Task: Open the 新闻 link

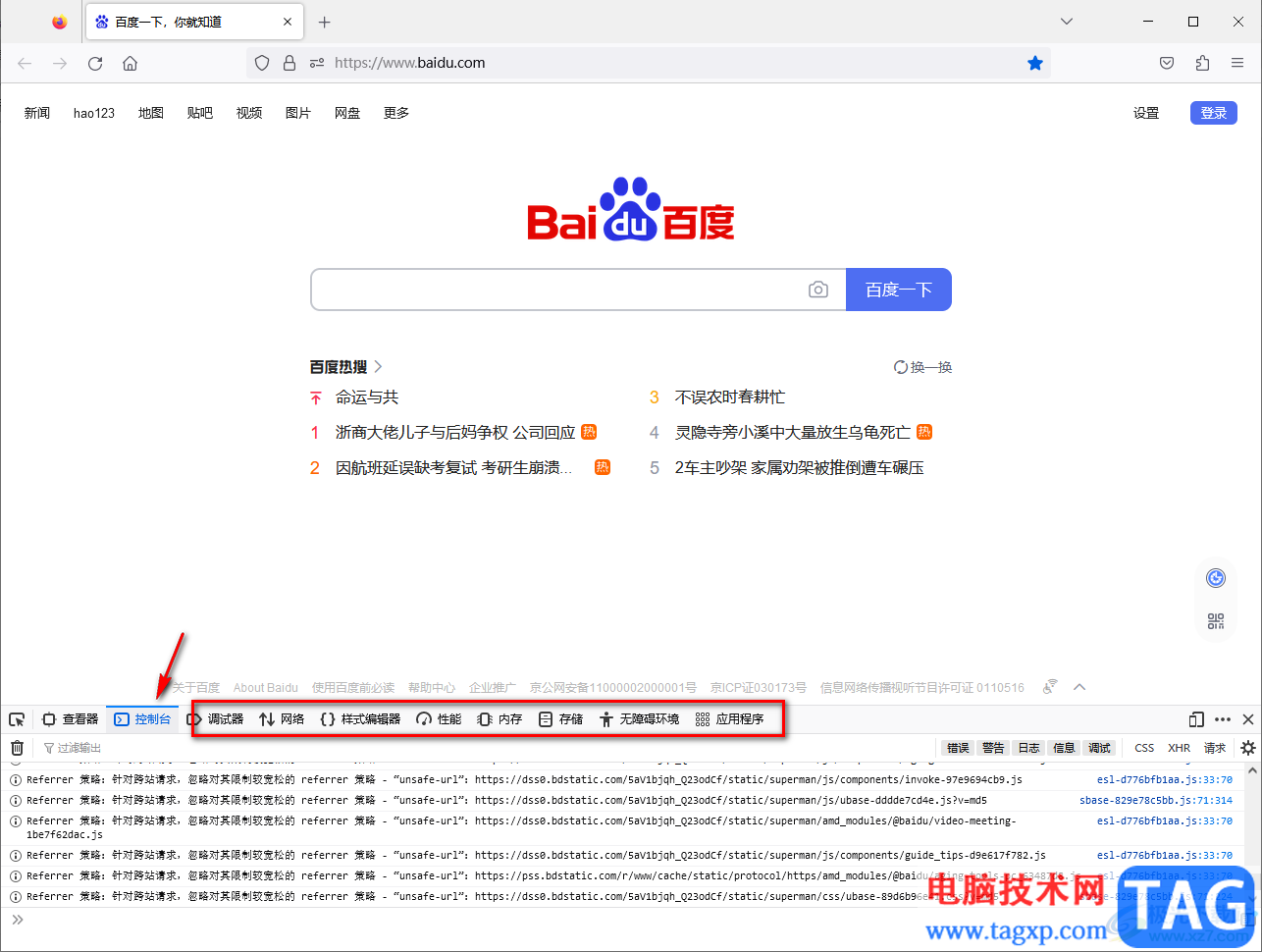Action: coord(37,113)
